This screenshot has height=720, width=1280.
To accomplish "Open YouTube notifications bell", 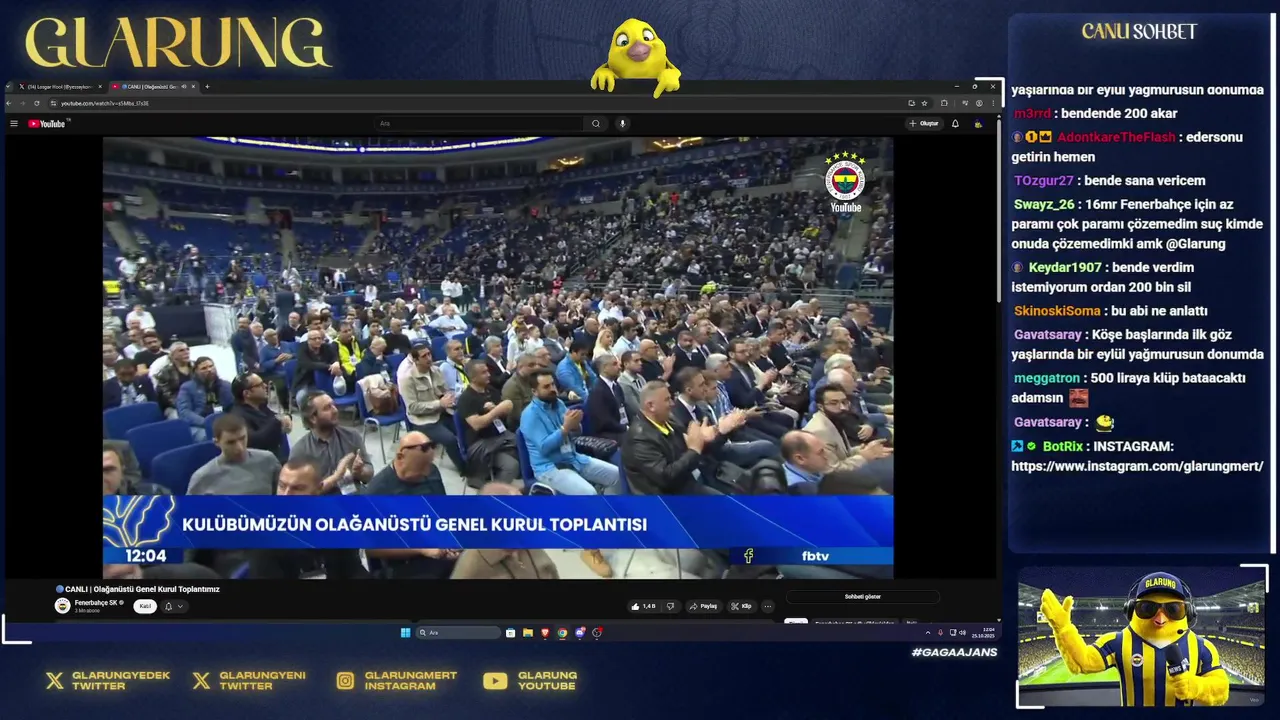I will pyautogui.click(x=955, y=123).
